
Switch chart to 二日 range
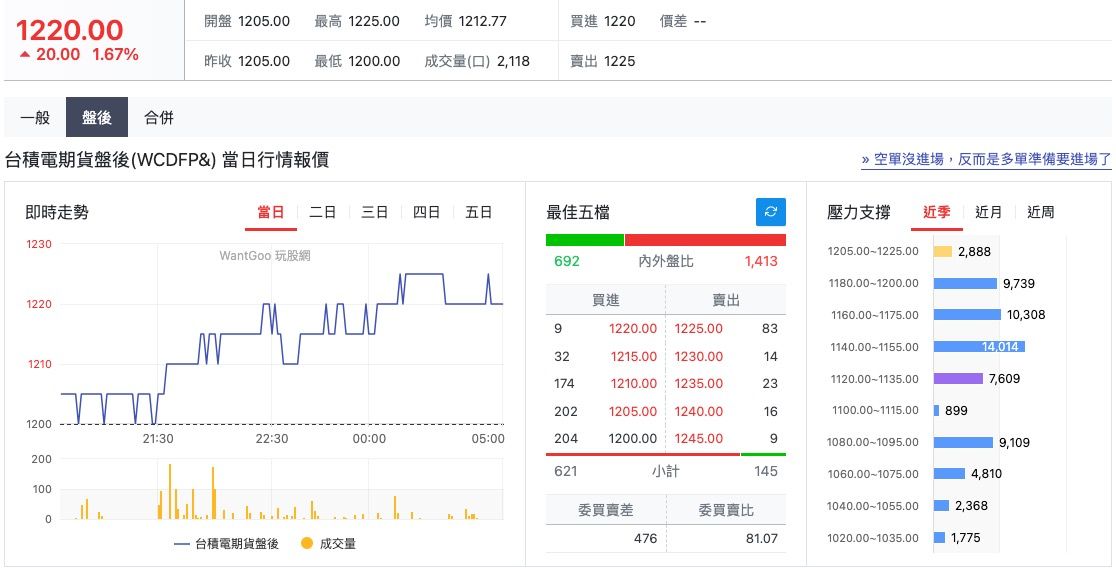pyautogui.click(x=322, y=212)
